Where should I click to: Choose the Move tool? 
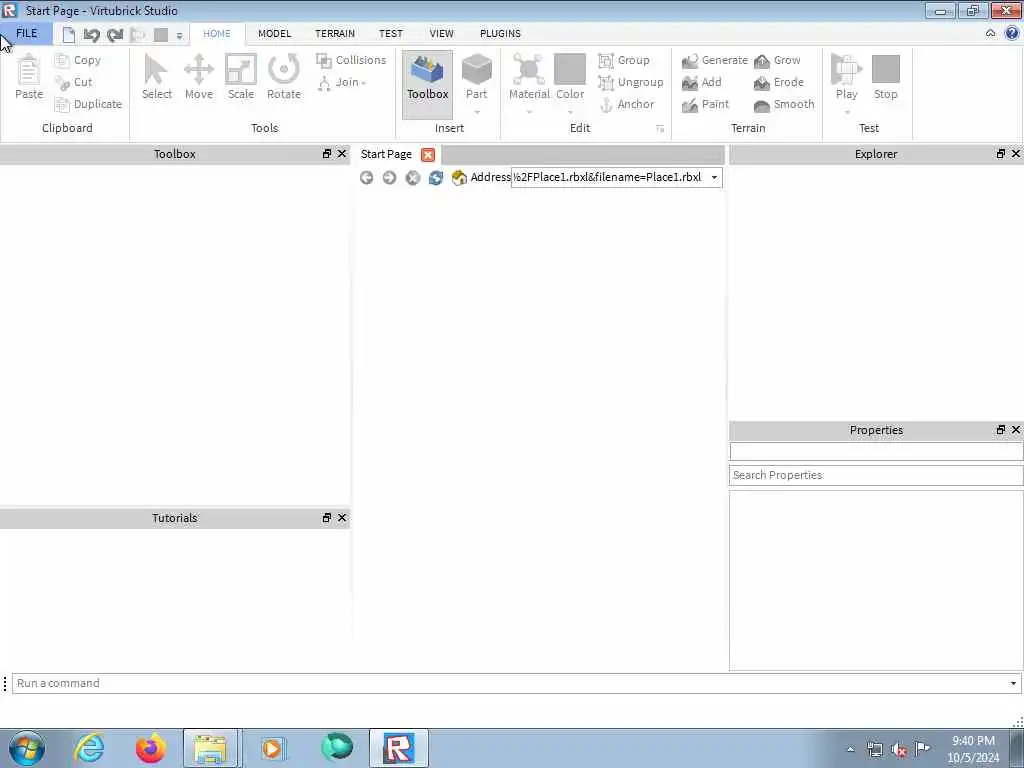point(199,77)
